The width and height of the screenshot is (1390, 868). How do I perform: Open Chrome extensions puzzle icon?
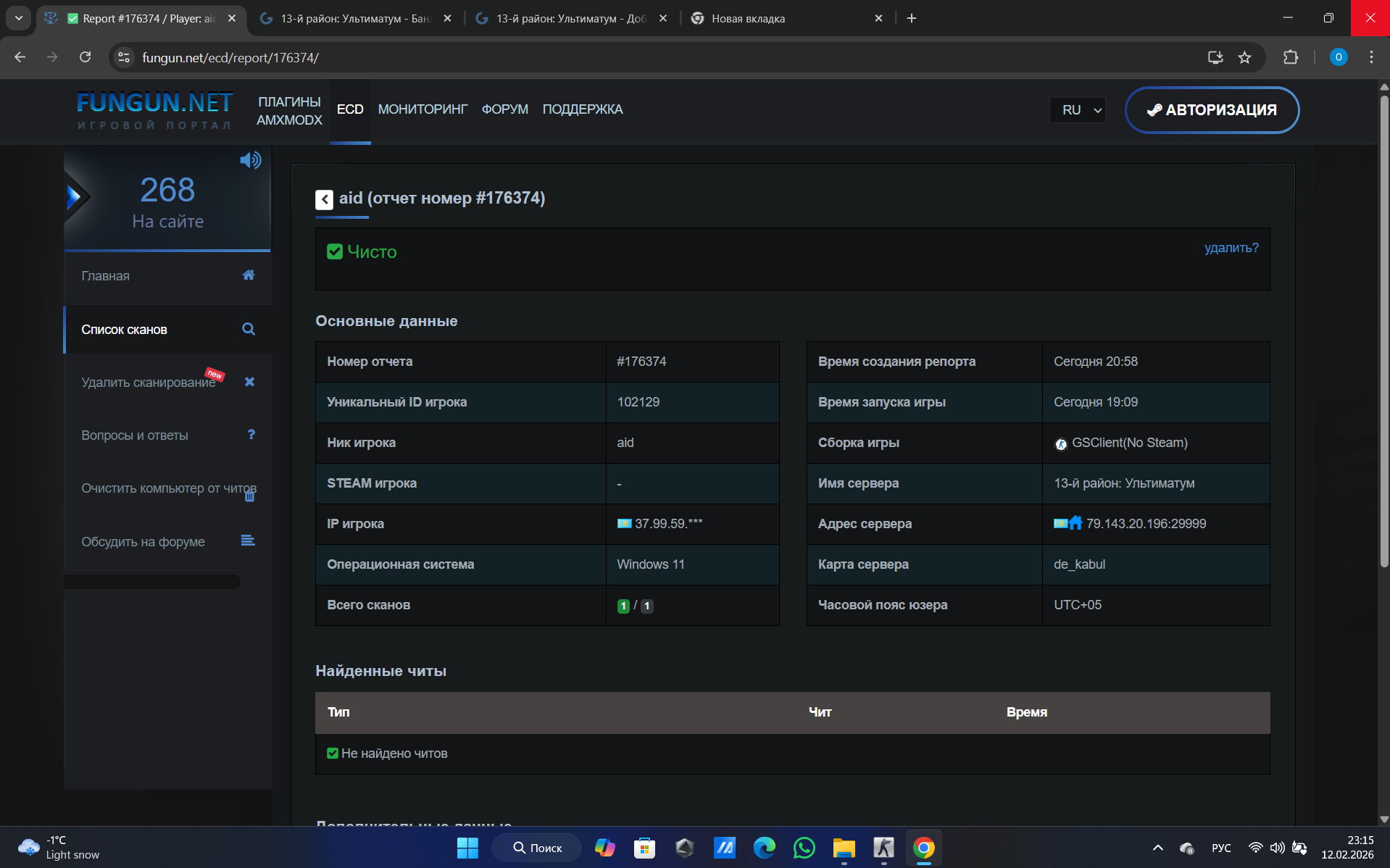(1291, 57)
